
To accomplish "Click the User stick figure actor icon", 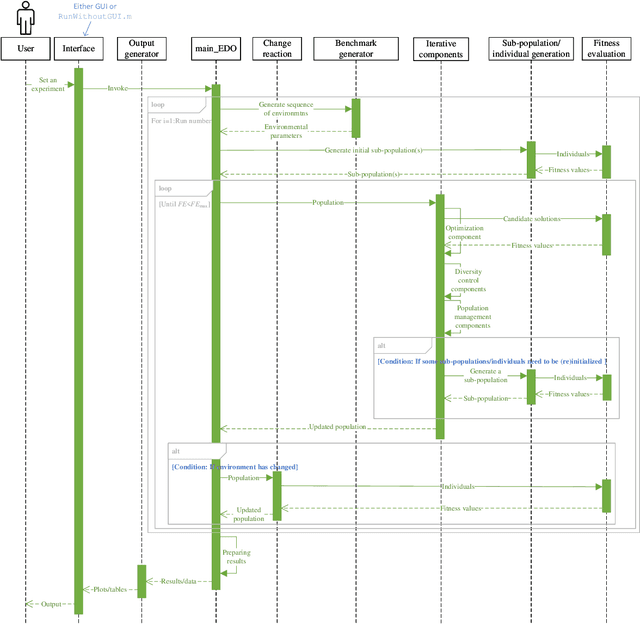I will coord(25,19).
